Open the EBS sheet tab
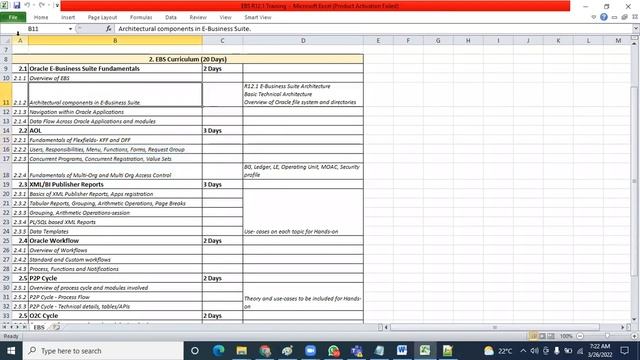 pos(39,327)
